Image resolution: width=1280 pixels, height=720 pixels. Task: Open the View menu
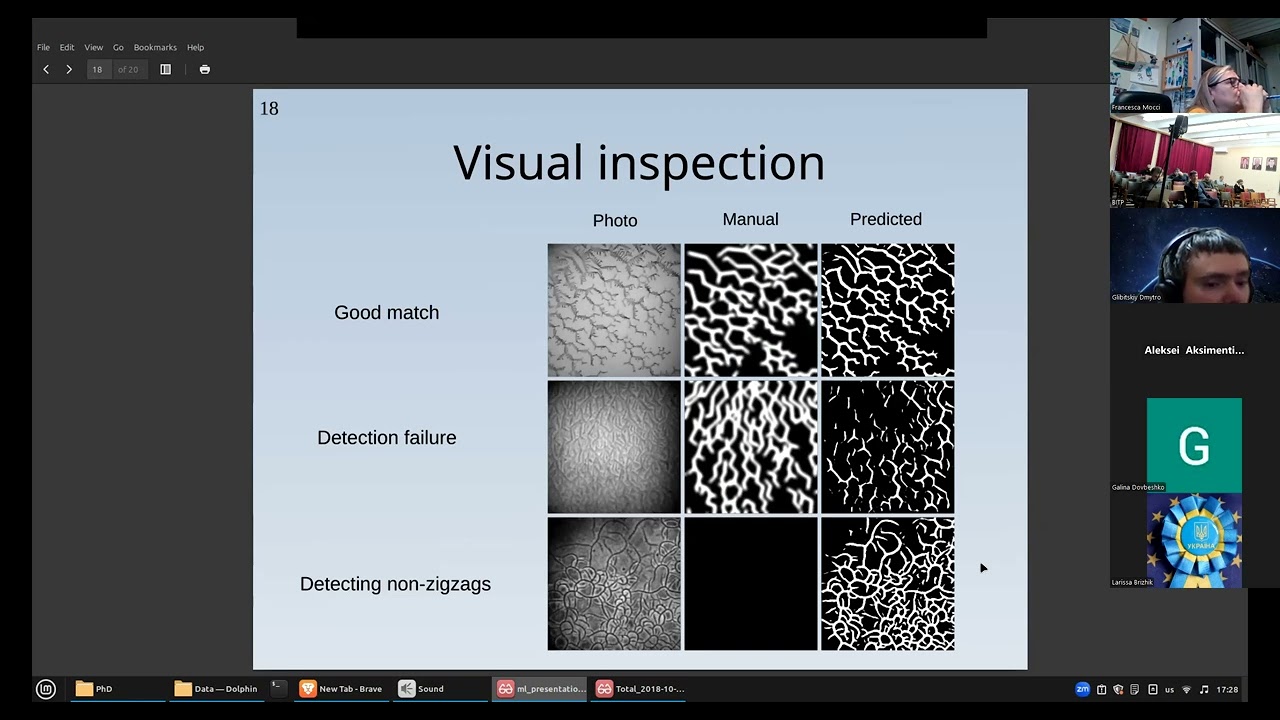93,47
